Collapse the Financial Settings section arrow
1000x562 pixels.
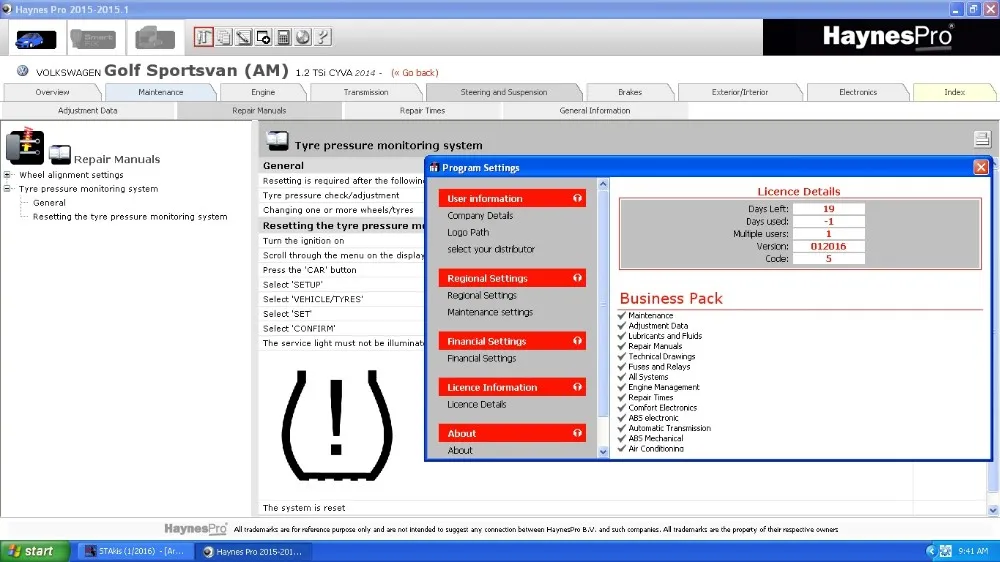click(x=577, y=341)
